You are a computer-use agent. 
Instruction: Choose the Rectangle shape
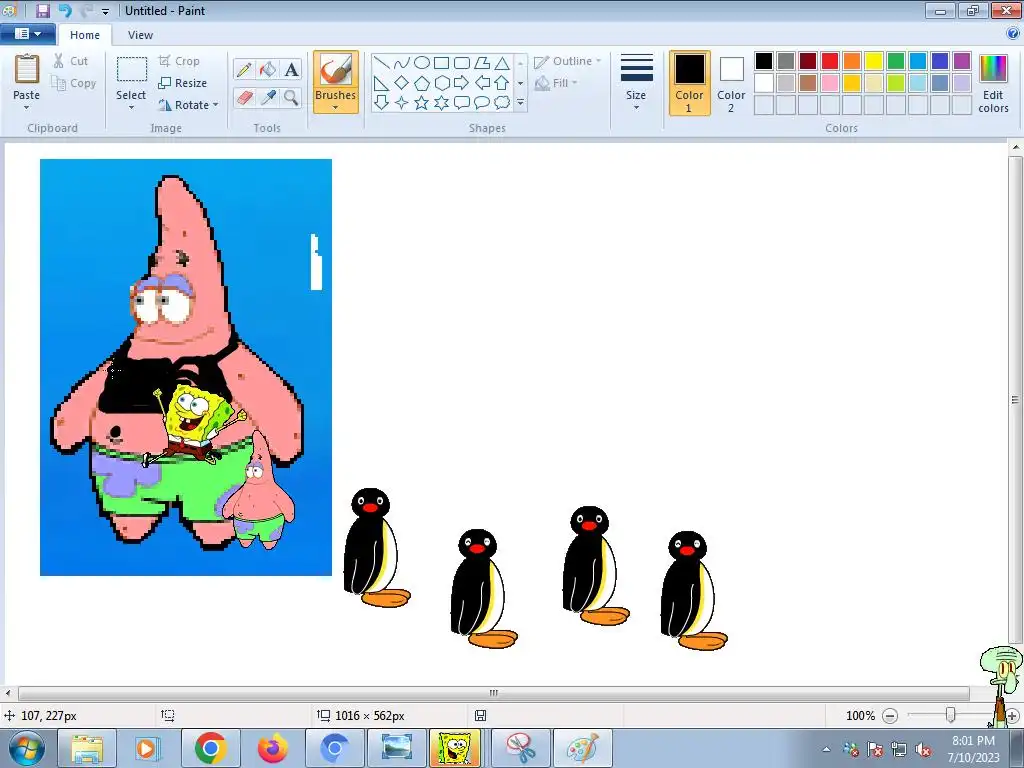pyautogui.click(x=441, y=63)
